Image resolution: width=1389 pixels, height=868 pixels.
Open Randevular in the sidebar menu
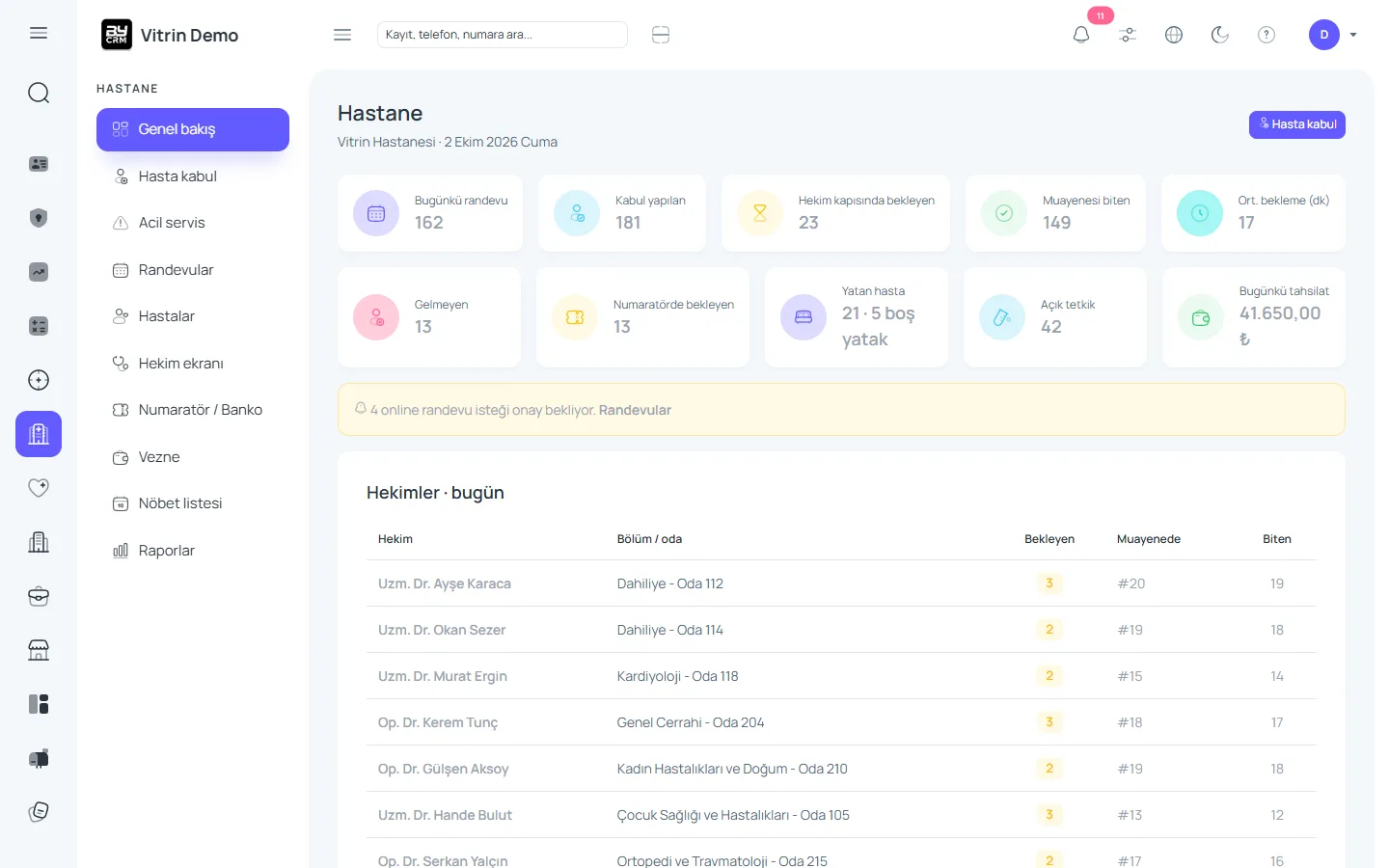coord(193,270)
